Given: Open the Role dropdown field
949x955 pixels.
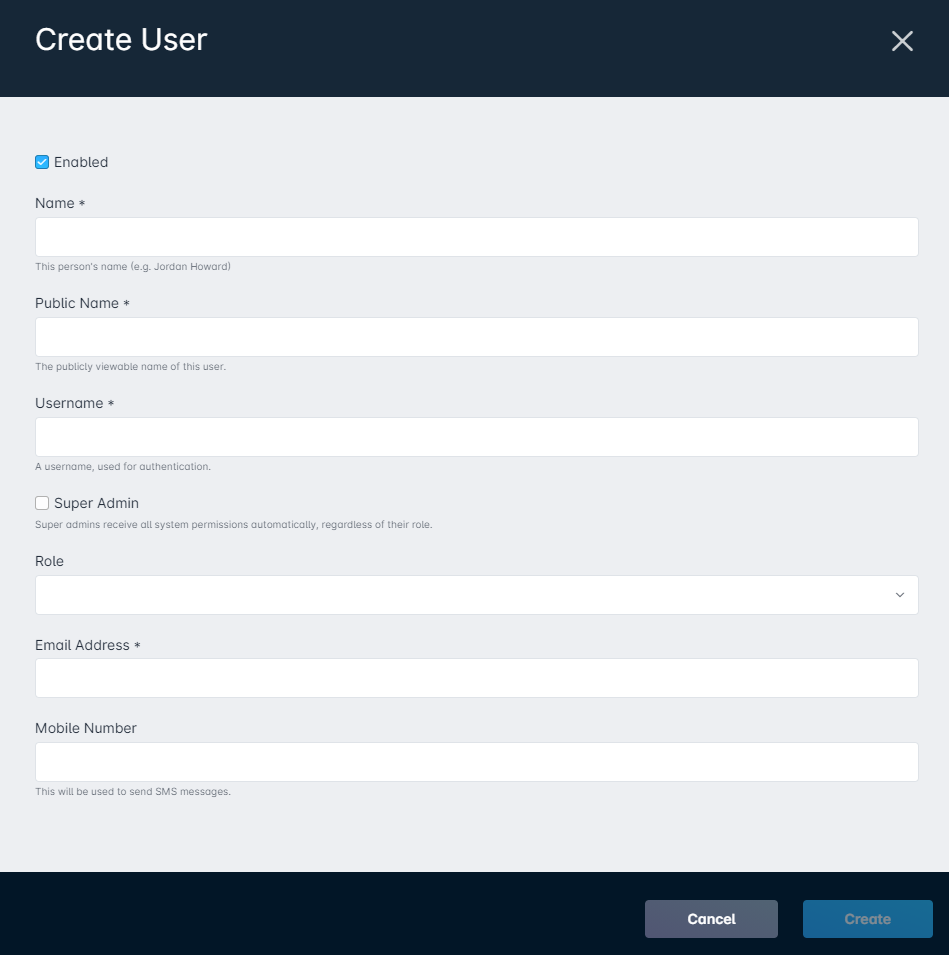Looking at the screenshot, I should coord(477,595).
